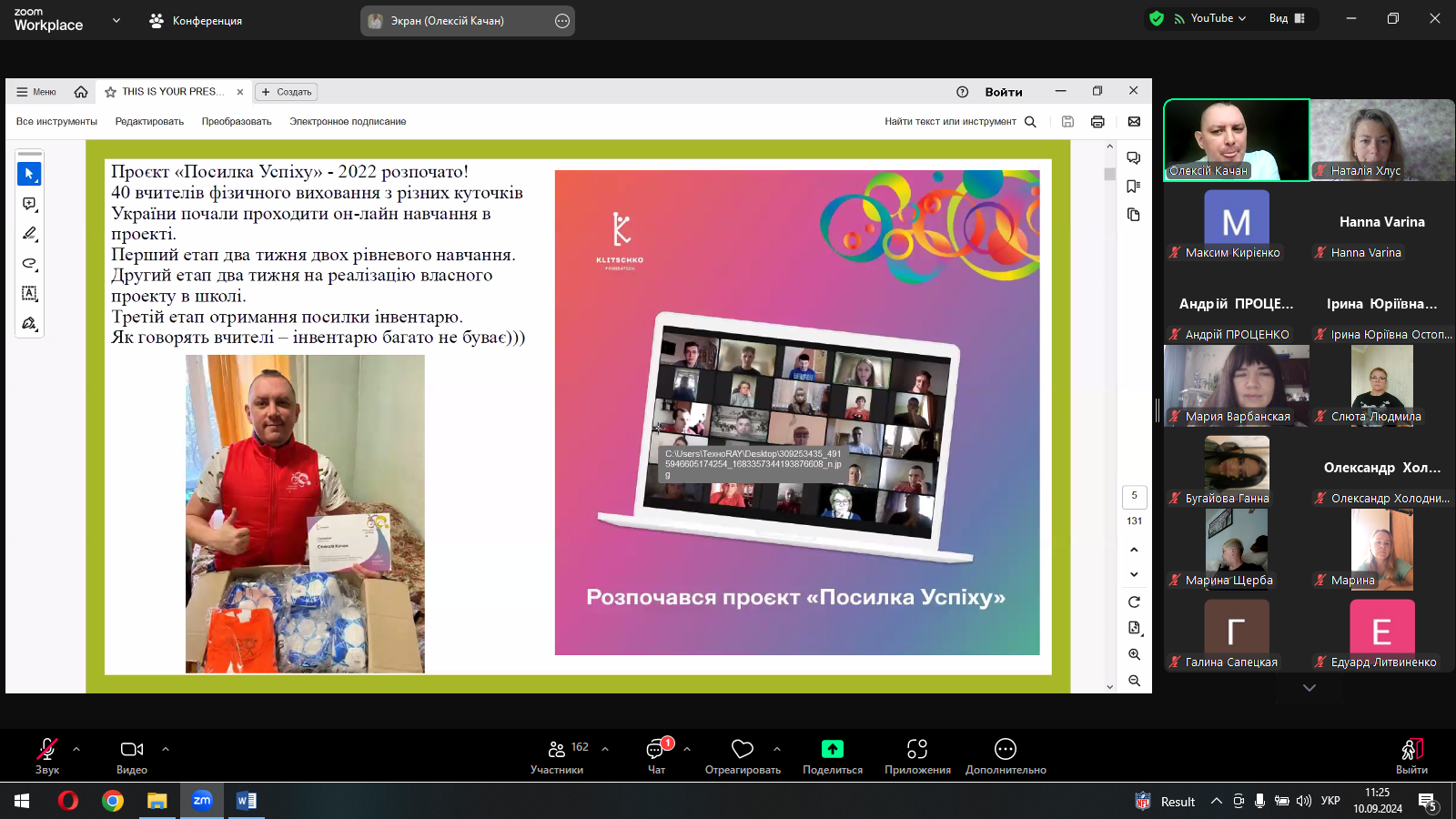Select the arrow selection tool in PDF toolbar

coord(29,174)
